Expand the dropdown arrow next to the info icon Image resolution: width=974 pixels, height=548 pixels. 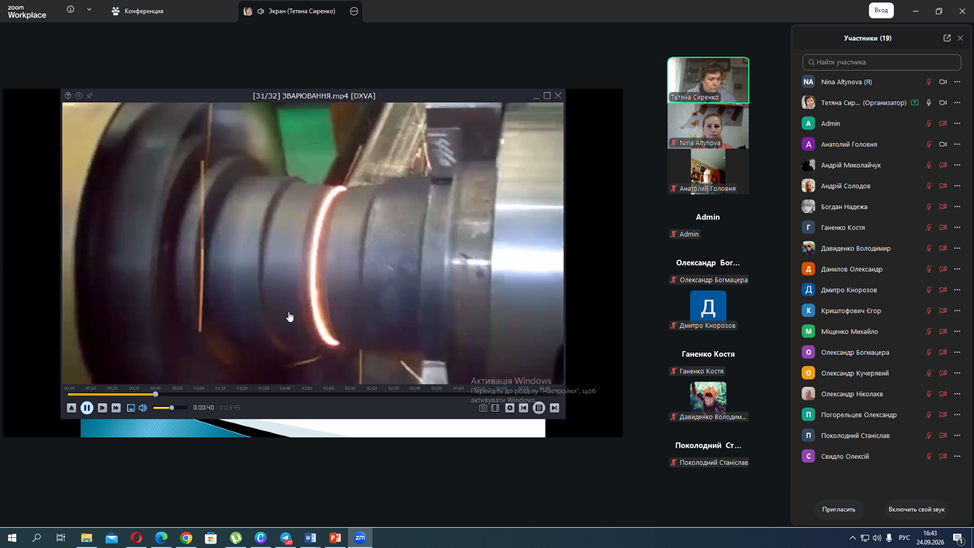[89, 9]
